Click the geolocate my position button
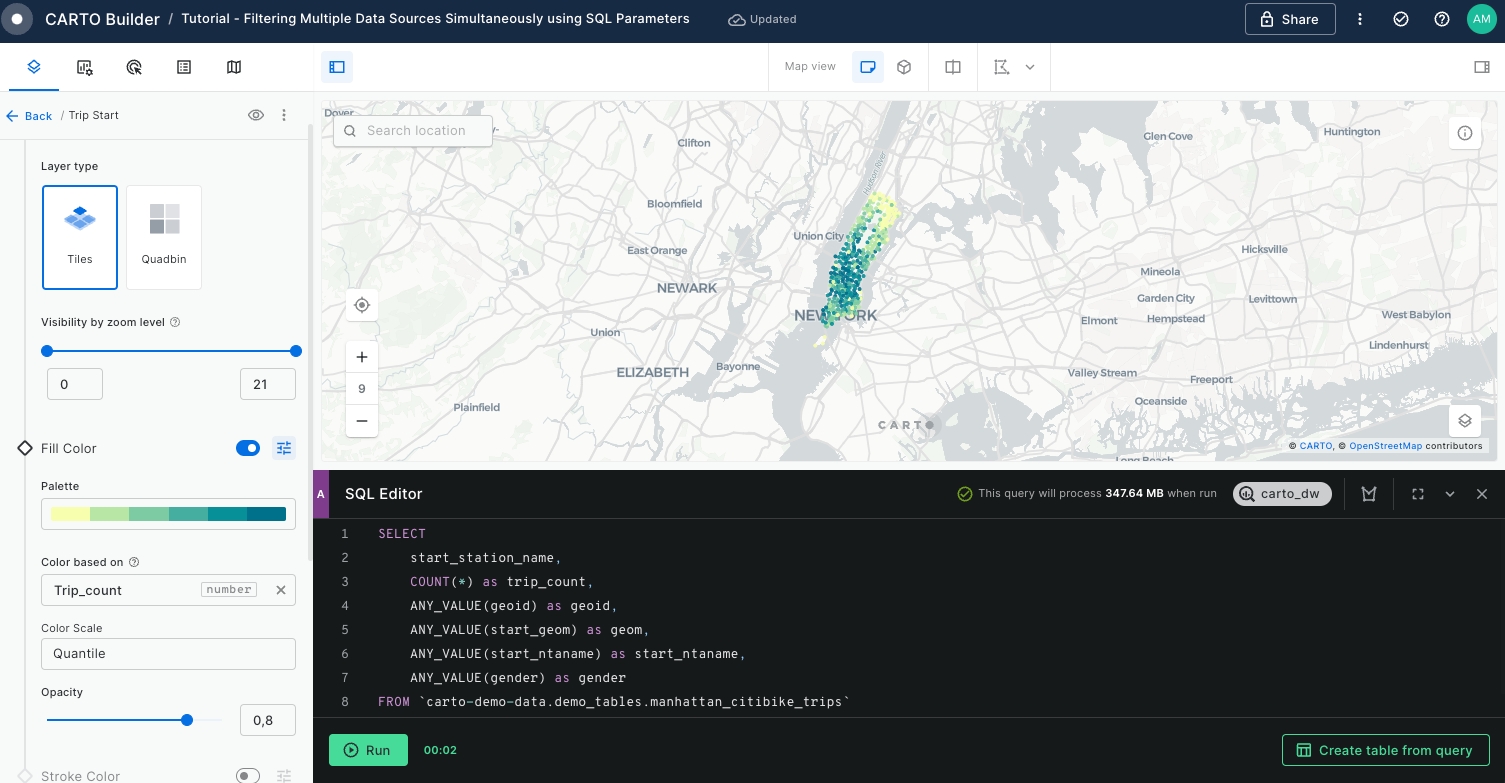1505x783 pixels. [x=362, y=305]
